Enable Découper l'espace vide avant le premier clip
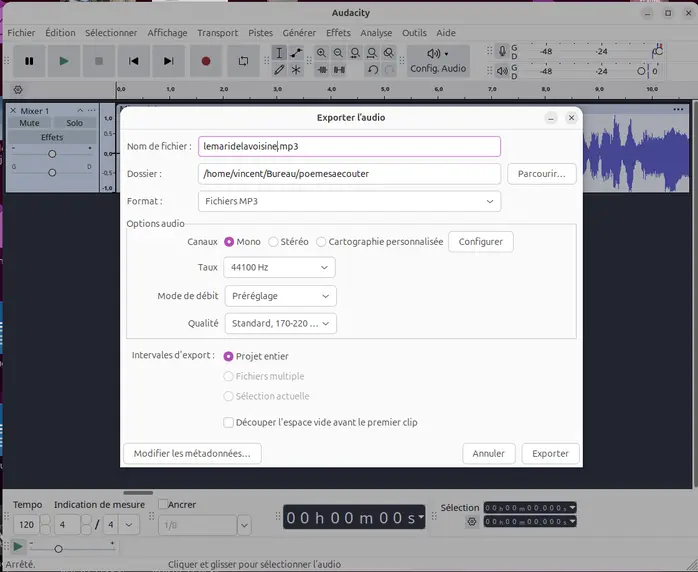The width and height of the screenshot is (698, 572). click(x=228, y=422)
